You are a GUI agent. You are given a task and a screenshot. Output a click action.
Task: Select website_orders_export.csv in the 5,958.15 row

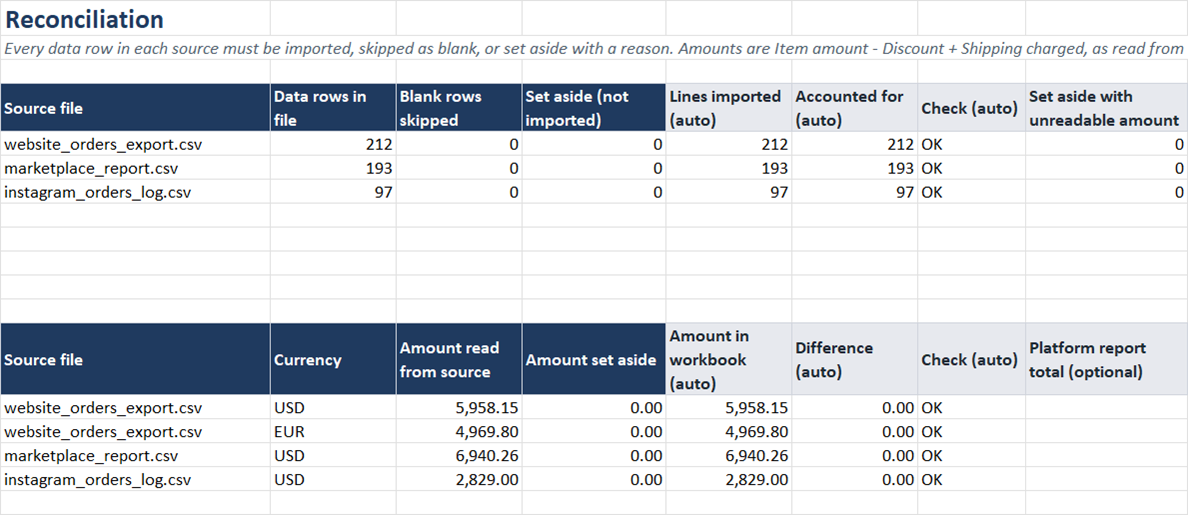(x=136, y=407)
